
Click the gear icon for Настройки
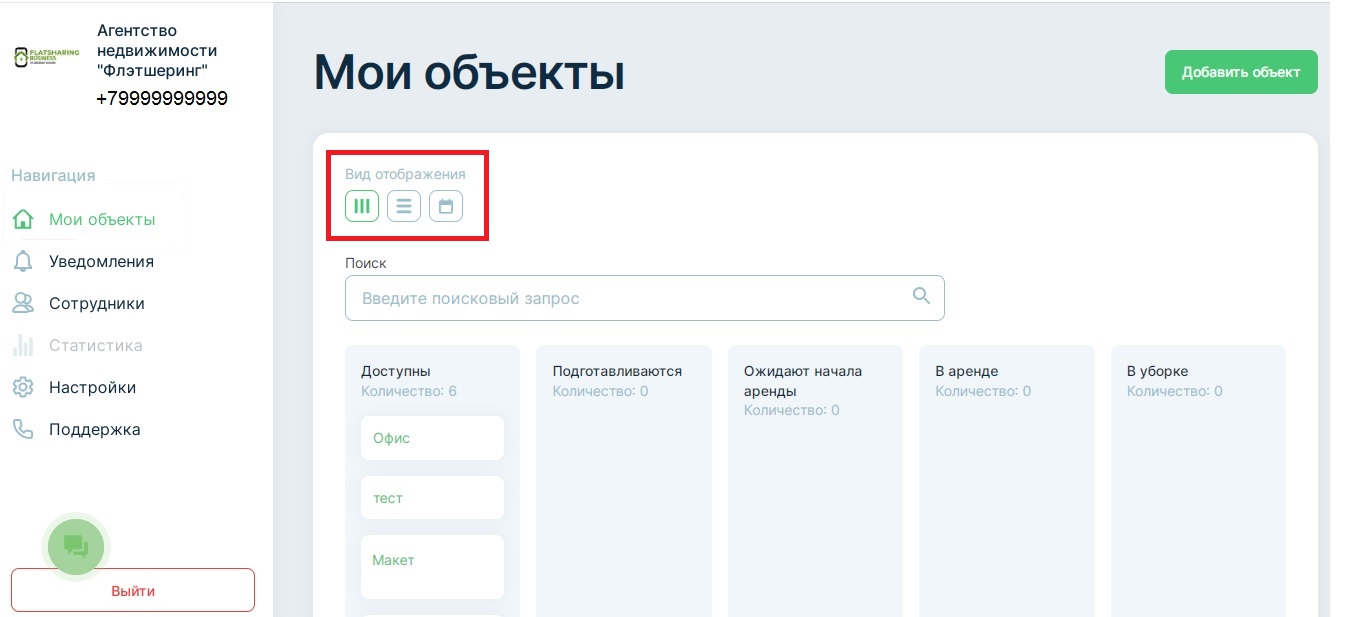23,388
